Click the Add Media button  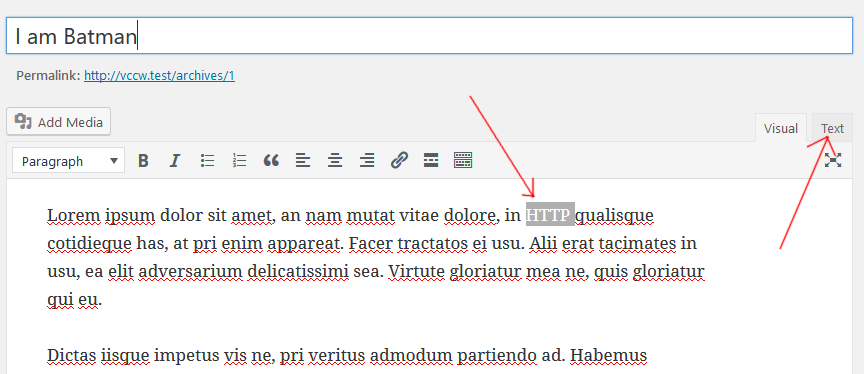point(58,122)
